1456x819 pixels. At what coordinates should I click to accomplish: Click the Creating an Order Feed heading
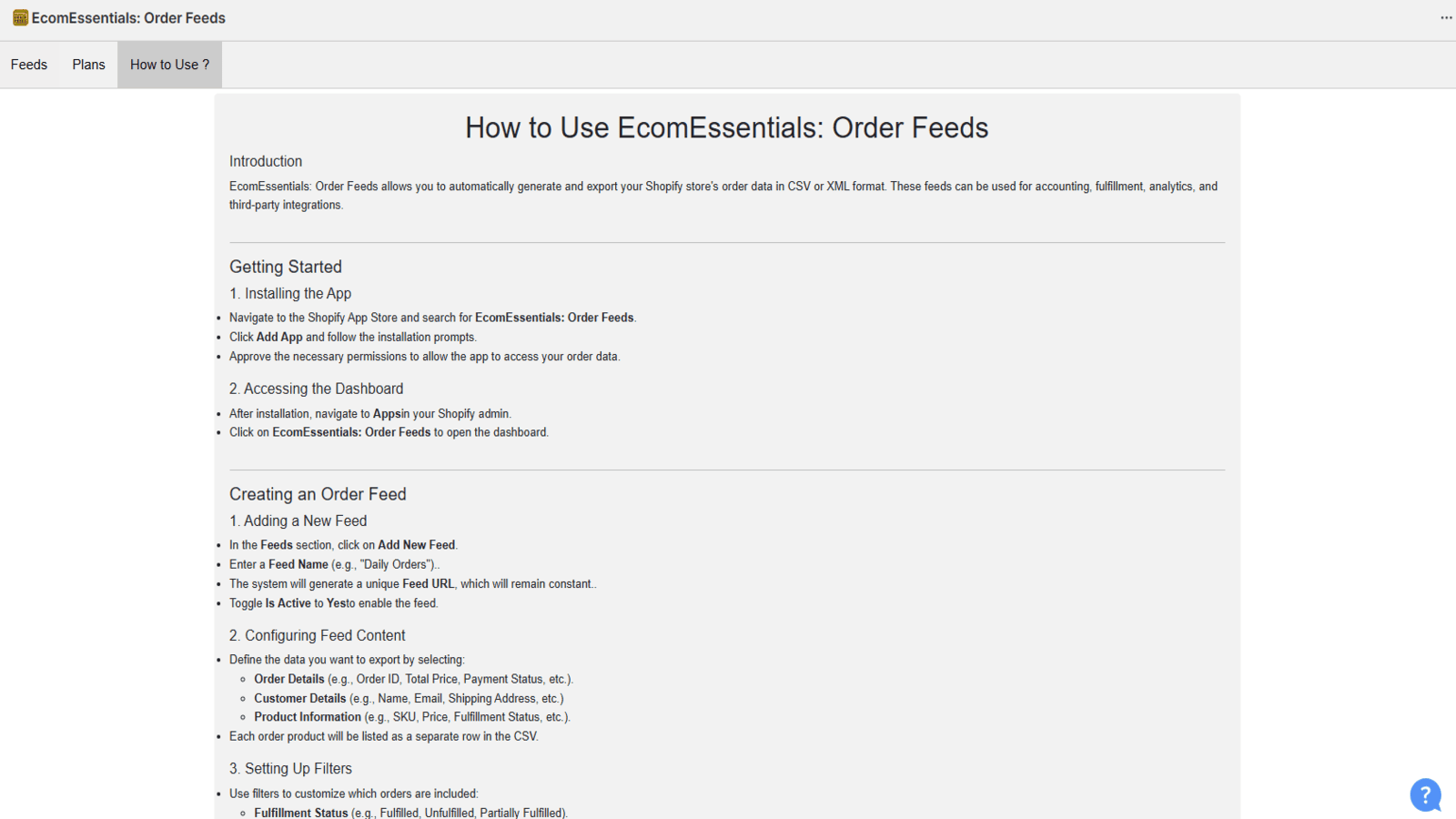tap(318, 494)
